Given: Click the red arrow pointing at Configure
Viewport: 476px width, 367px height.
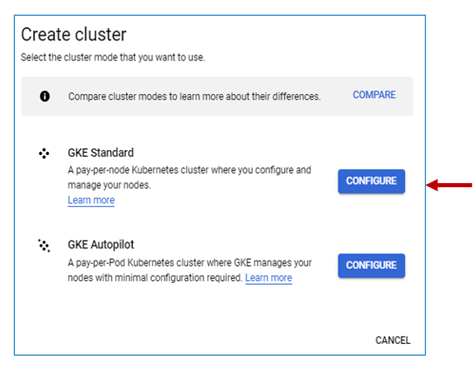Looking at the screenshot, I should [x=449, y=185].
